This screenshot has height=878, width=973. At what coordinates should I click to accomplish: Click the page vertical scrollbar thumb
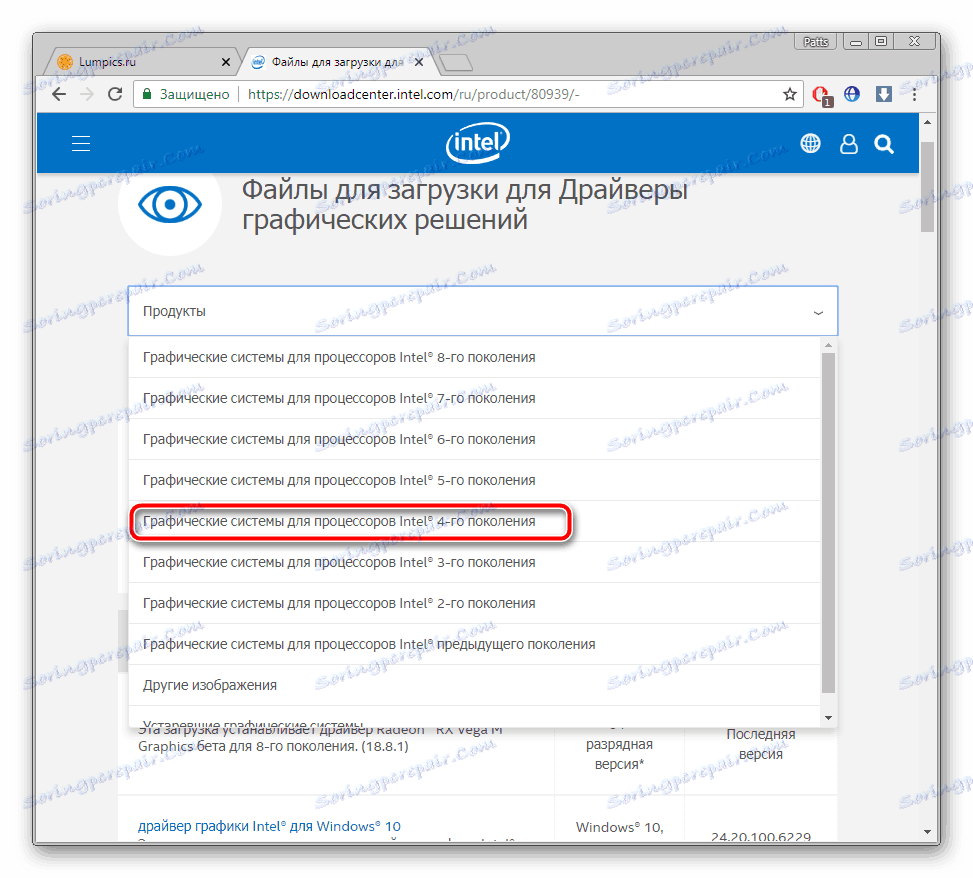[927, 187]
